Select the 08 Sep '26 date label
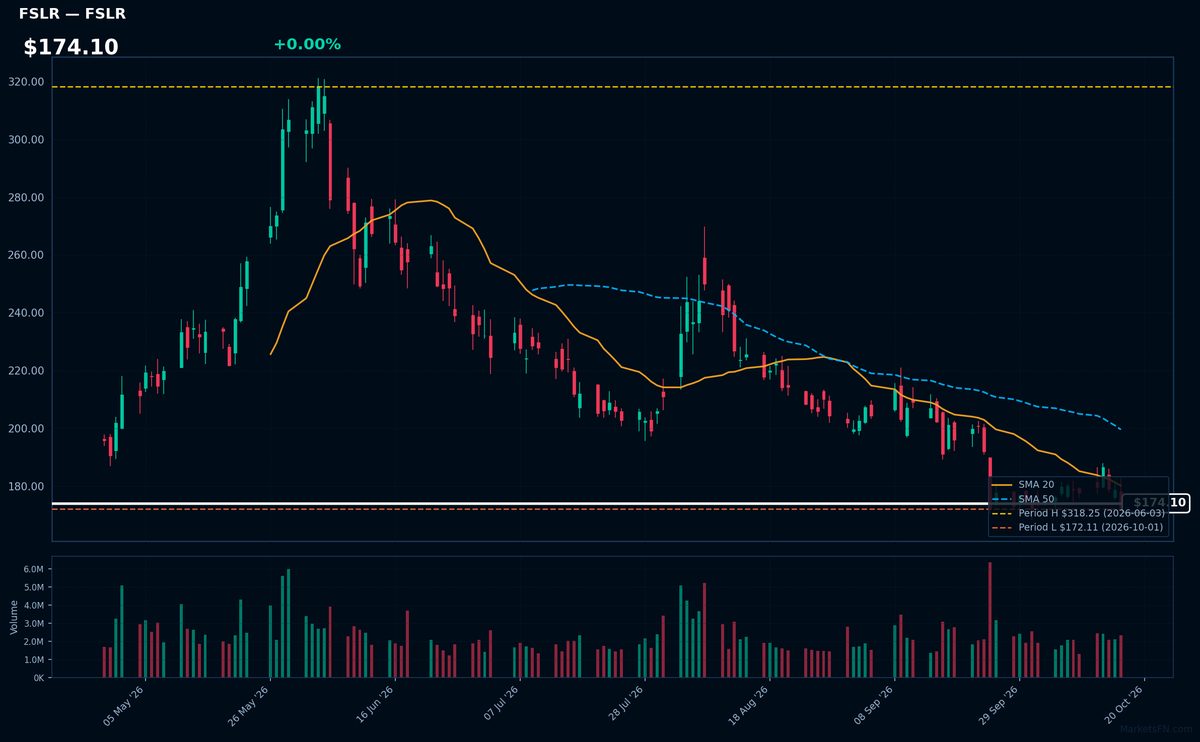 coord(874,705)
